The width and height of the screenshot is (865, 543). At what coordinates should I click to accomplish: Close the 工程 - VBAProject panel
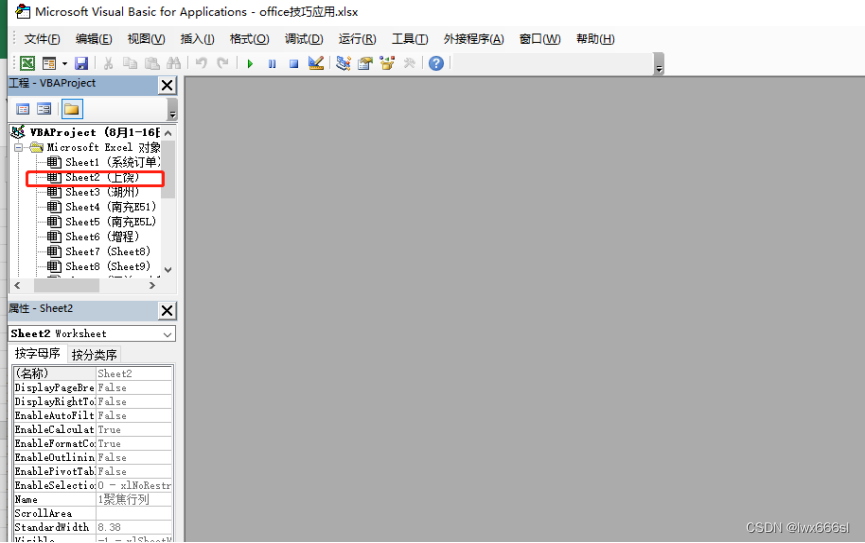click(167, 85)
